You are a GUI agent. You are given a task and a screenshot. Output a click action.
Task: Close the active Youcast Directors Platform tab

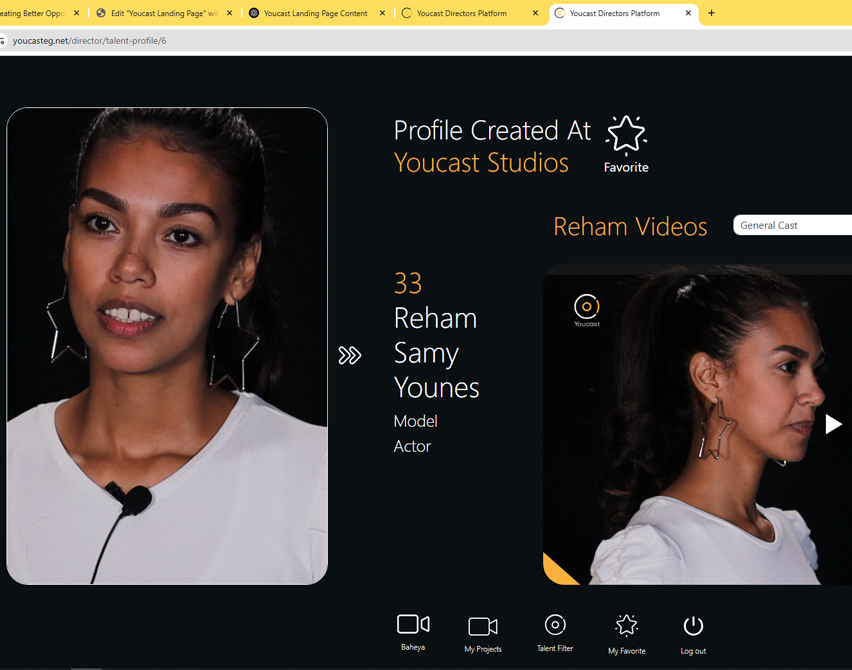click(688, 13)
